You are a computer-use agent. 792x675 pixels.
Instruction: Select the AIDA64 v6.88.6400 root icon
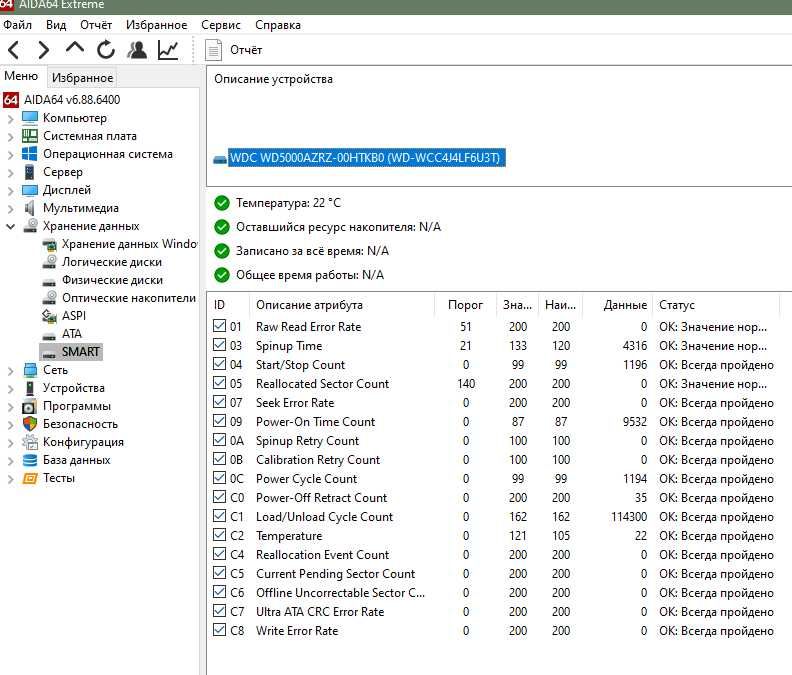coord(11,100)
